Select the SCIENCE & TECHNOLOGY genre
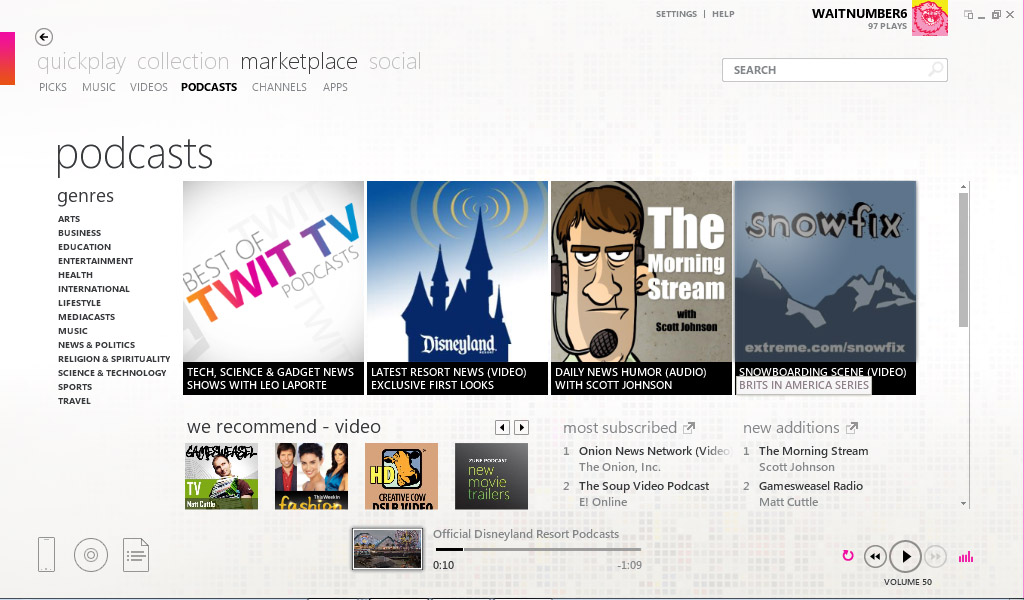Viewport: 1024px width, 600px height. pyautogui.click(x=112, y=373)
